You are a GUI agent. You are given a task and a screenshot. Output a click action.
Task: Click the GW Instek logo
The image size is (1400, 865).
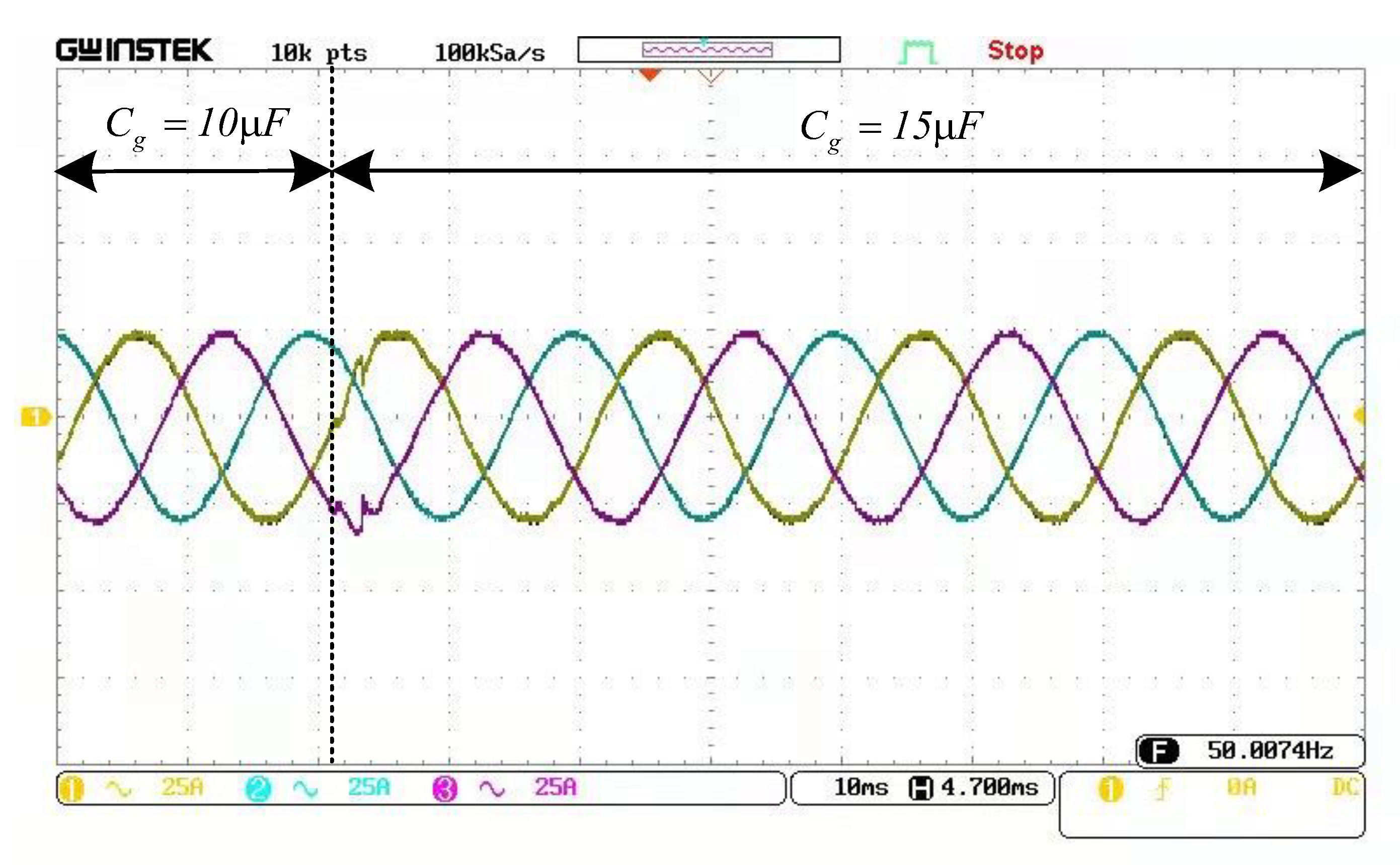coord(134,50)
